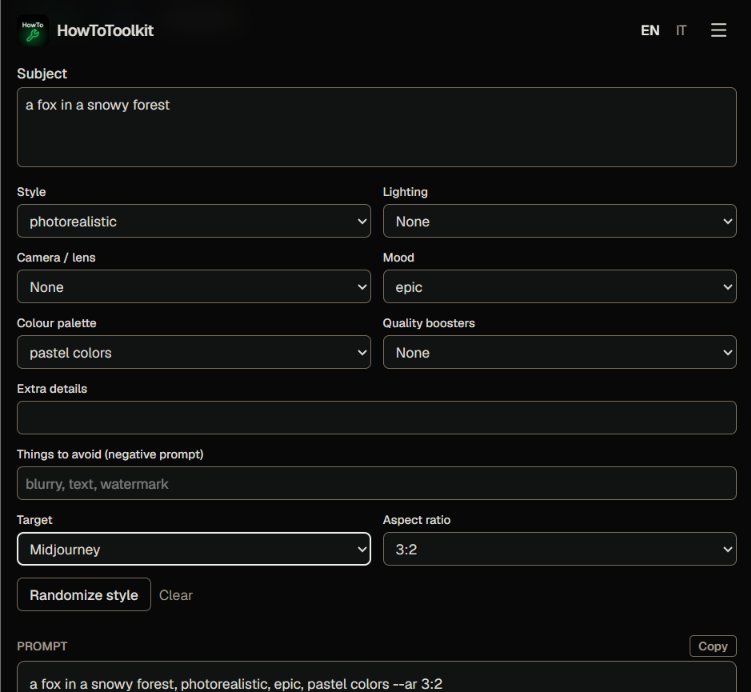Click the Quality boosters label
Image resolution: width=751 pixels, height=692 pixels.
coord(429,323)
